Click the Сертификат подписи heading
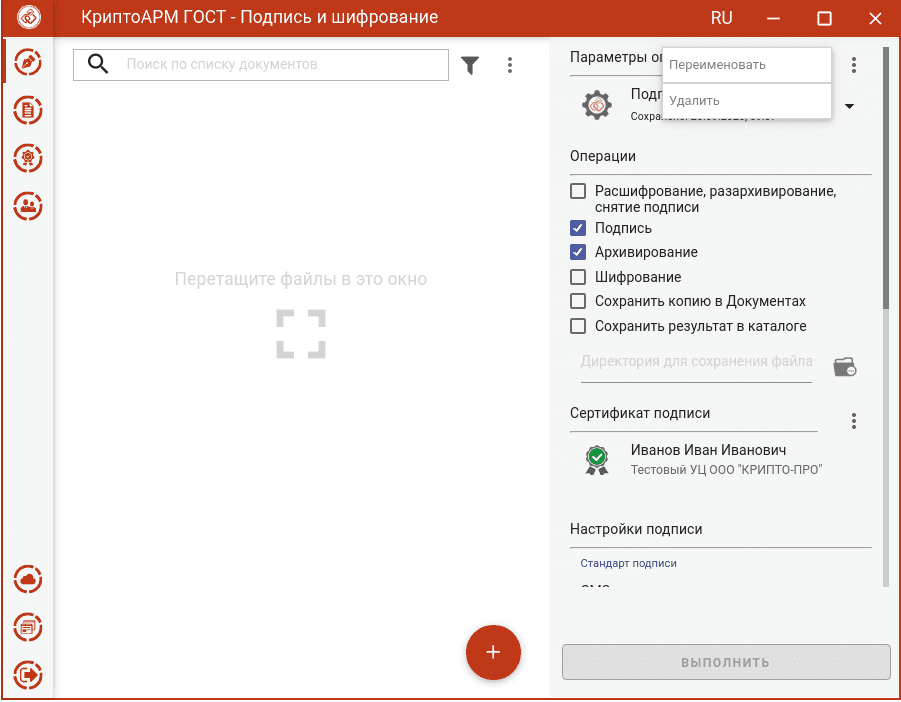 pyautogui.click(x=640, y=413)
